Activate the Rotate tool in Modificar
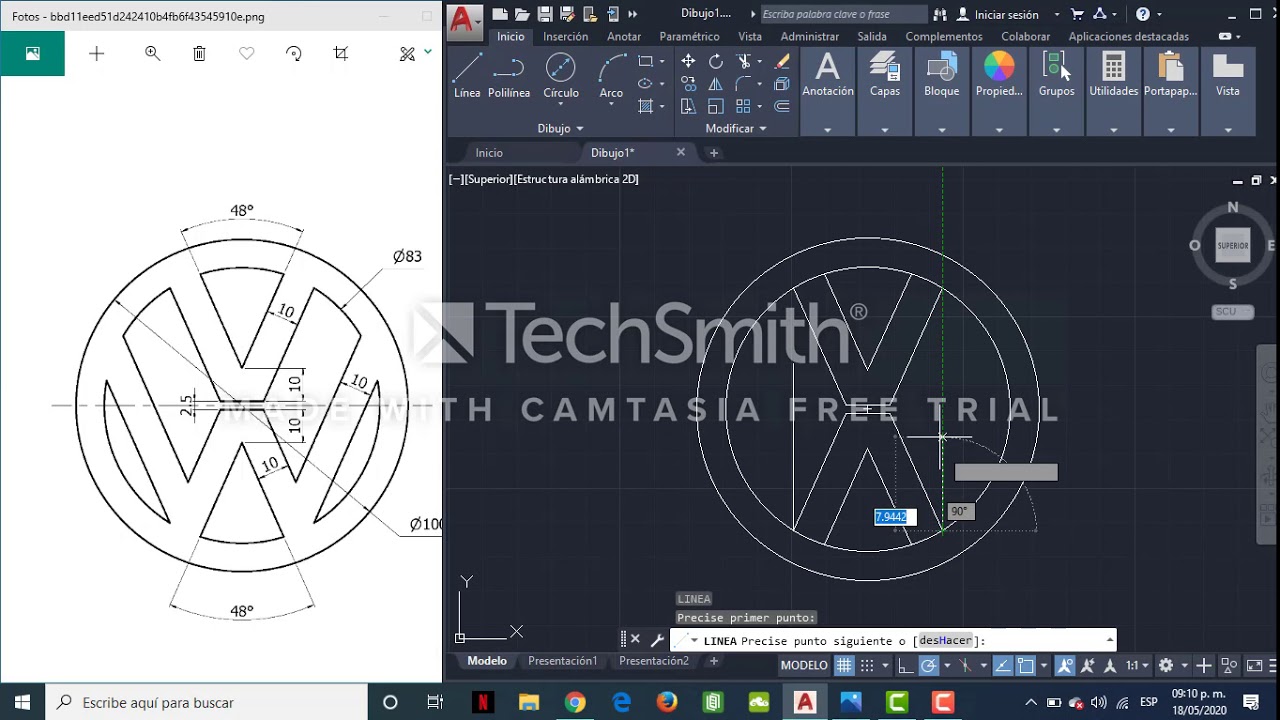This screenshot has width=1280, height=720. pyautogui.click(x=716, y=61)
